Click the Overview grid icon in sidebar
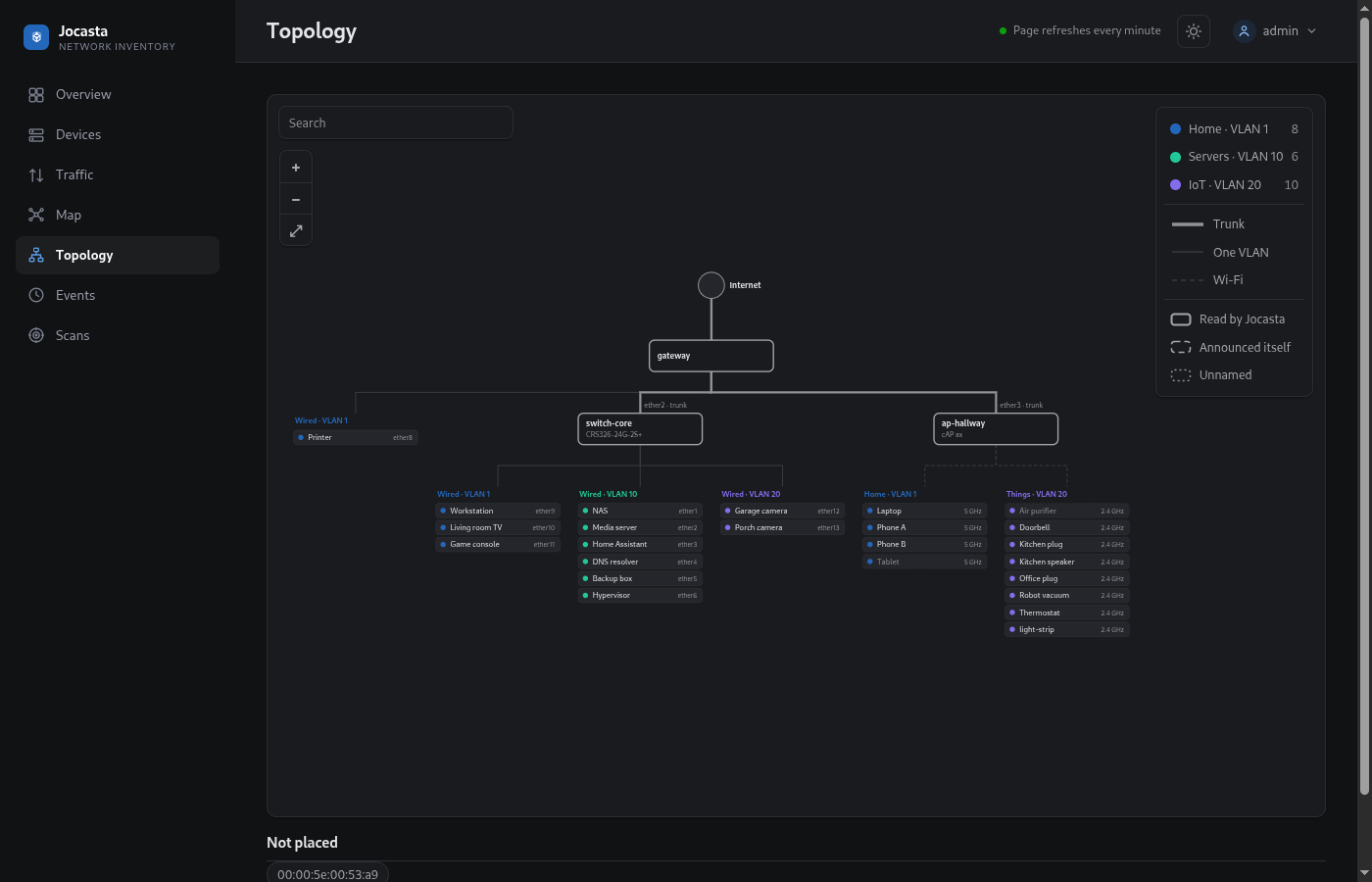 point(36,95)
